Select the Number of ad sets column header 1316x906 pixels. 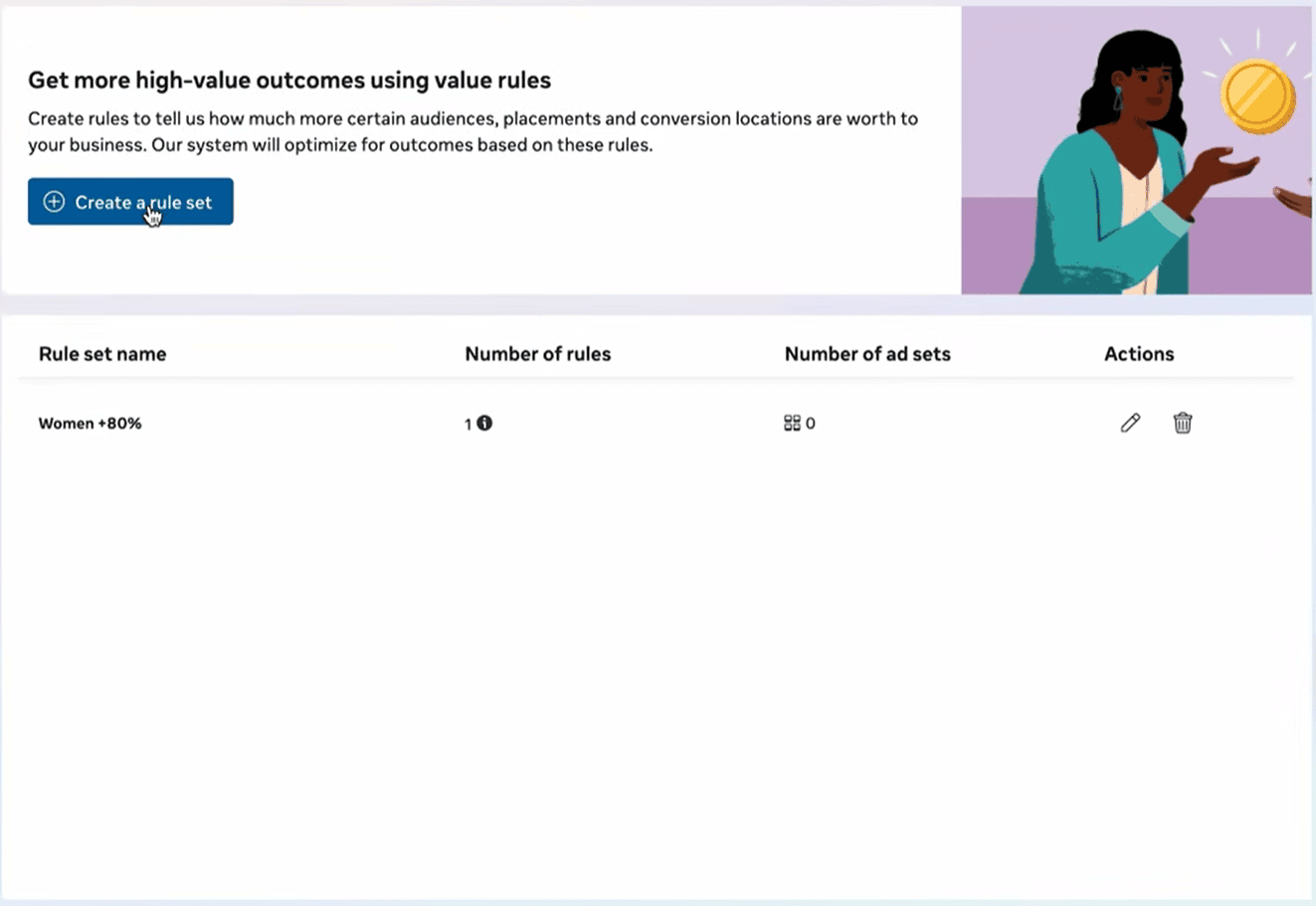pyautogui.click(x=867, y=354)
